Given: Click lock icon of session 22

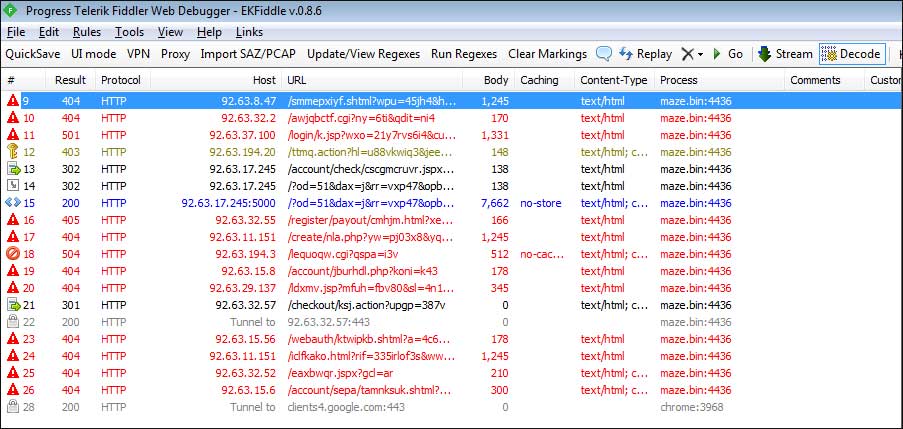Looking at the screenshot, I should coord(13,322).
